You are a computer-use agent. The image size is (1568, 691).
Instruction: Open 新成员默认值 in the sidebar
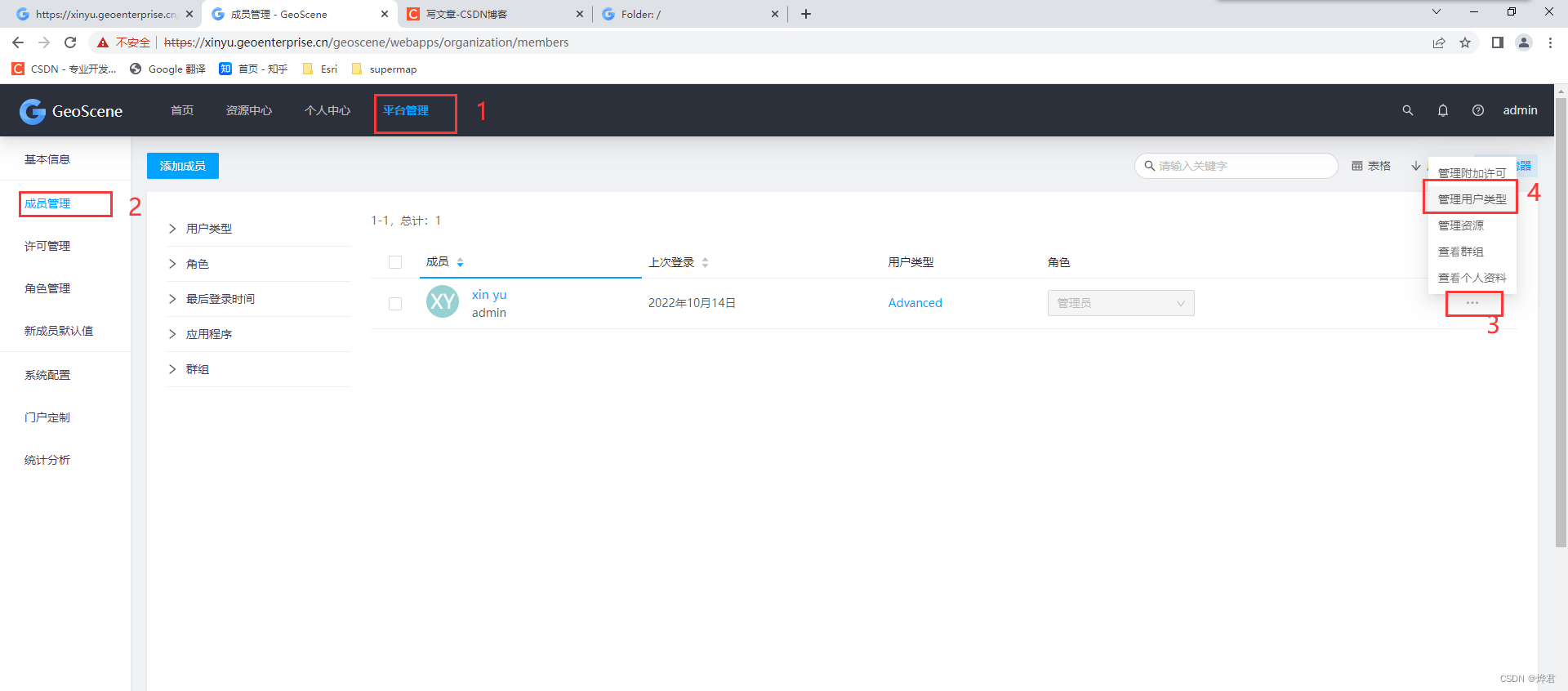coord(59,331)
